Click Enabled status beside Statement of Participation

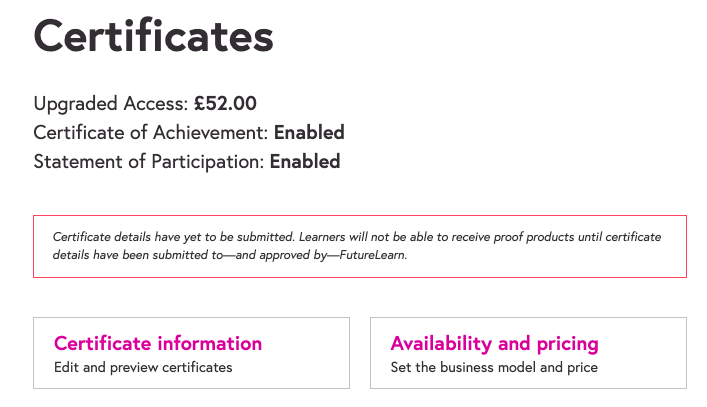point(305,161)
